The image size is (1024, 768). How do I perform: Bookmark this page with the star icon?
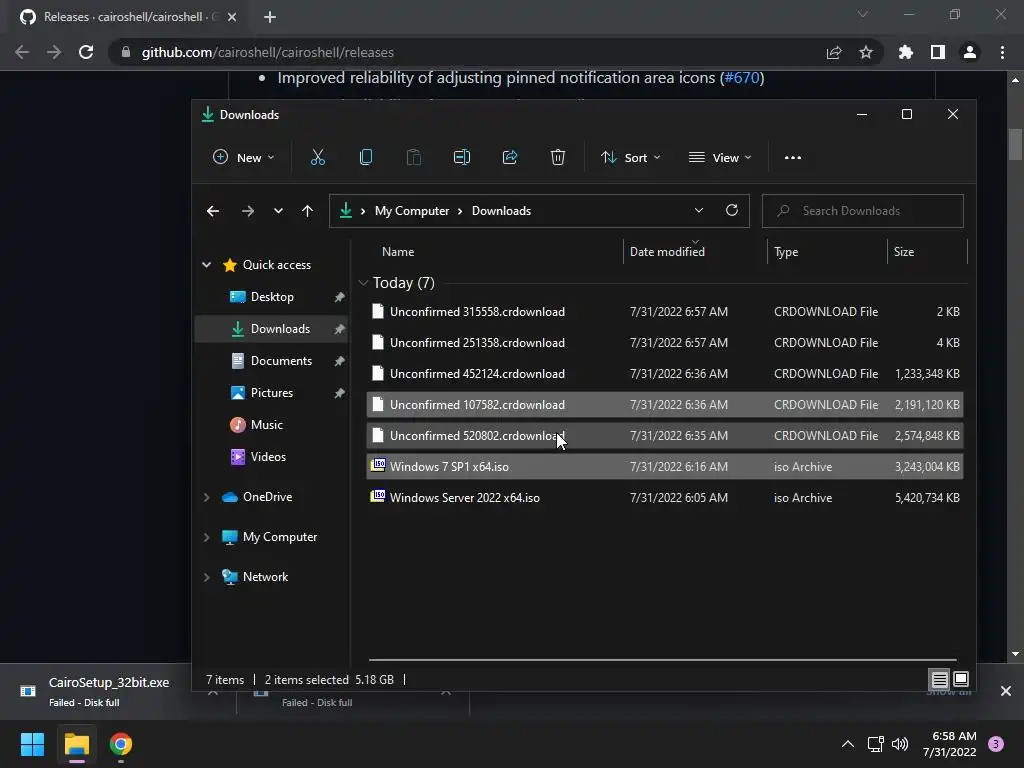pos(866,52)
